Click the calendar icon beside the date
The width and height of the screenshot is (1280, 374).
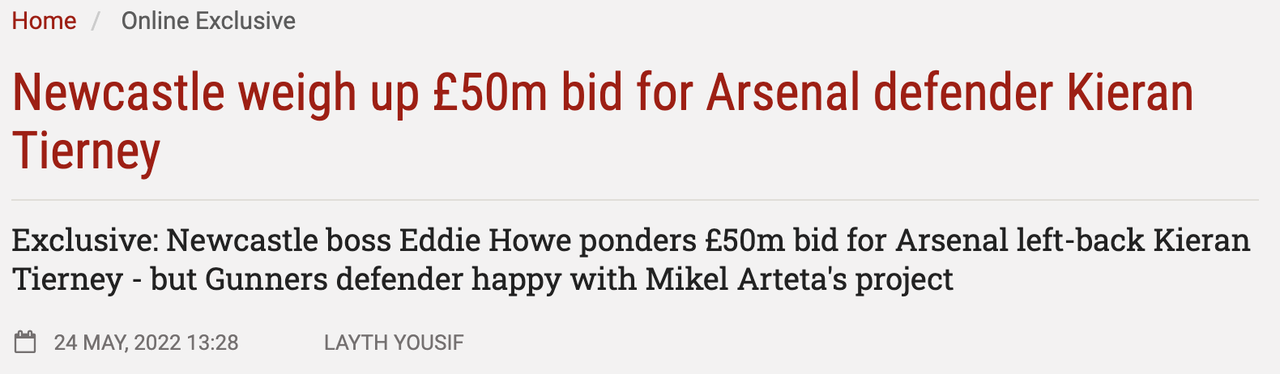(25, 342)
